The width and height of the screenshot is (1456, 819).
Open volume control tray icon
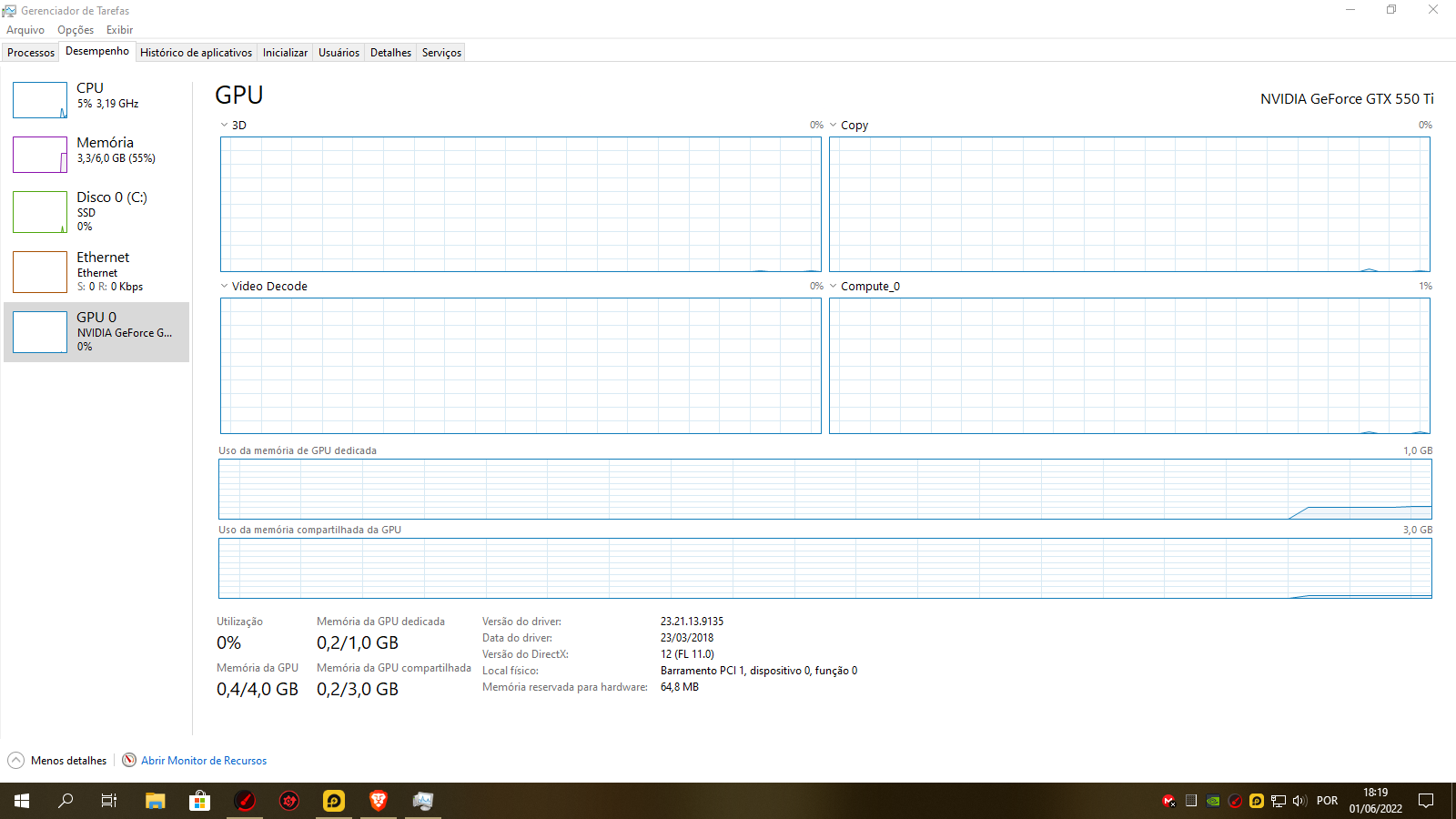[1299, 801]
